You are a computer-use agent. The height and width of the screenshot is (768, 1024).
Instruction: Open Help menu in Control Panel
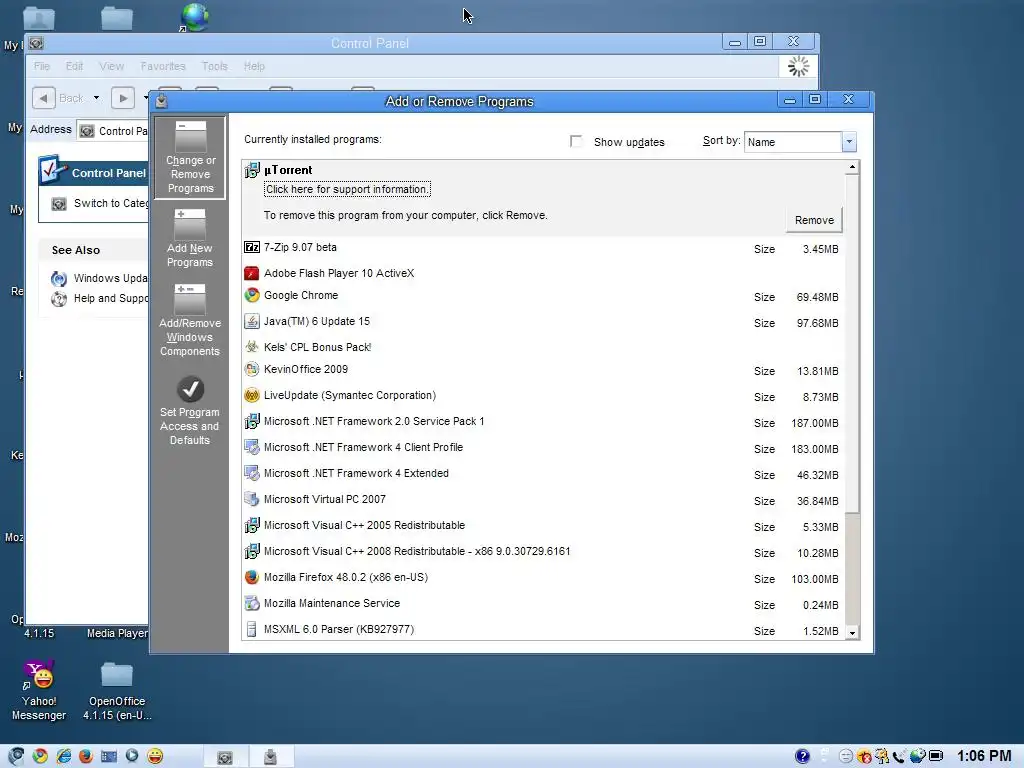pos(254,66)
